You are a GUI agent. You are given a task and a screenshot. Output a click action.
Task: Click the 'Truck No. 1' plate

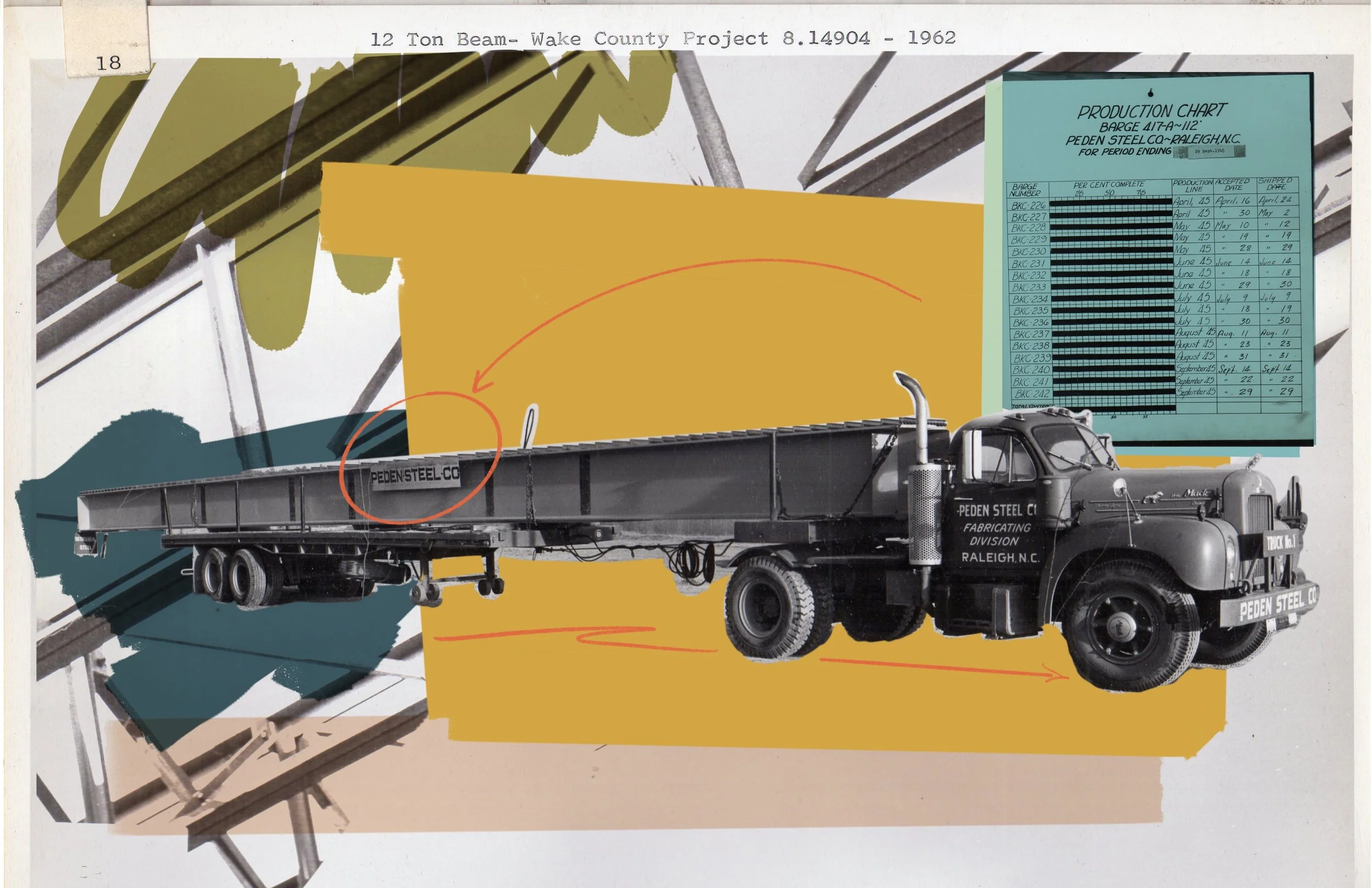tap(1281, 542)
